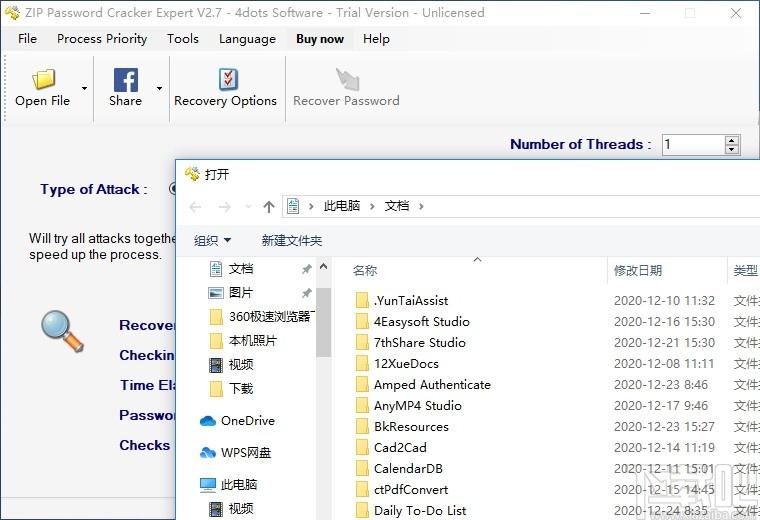
Task: Click the date 2020-12-23 15:27
Action: pos(664,426)
